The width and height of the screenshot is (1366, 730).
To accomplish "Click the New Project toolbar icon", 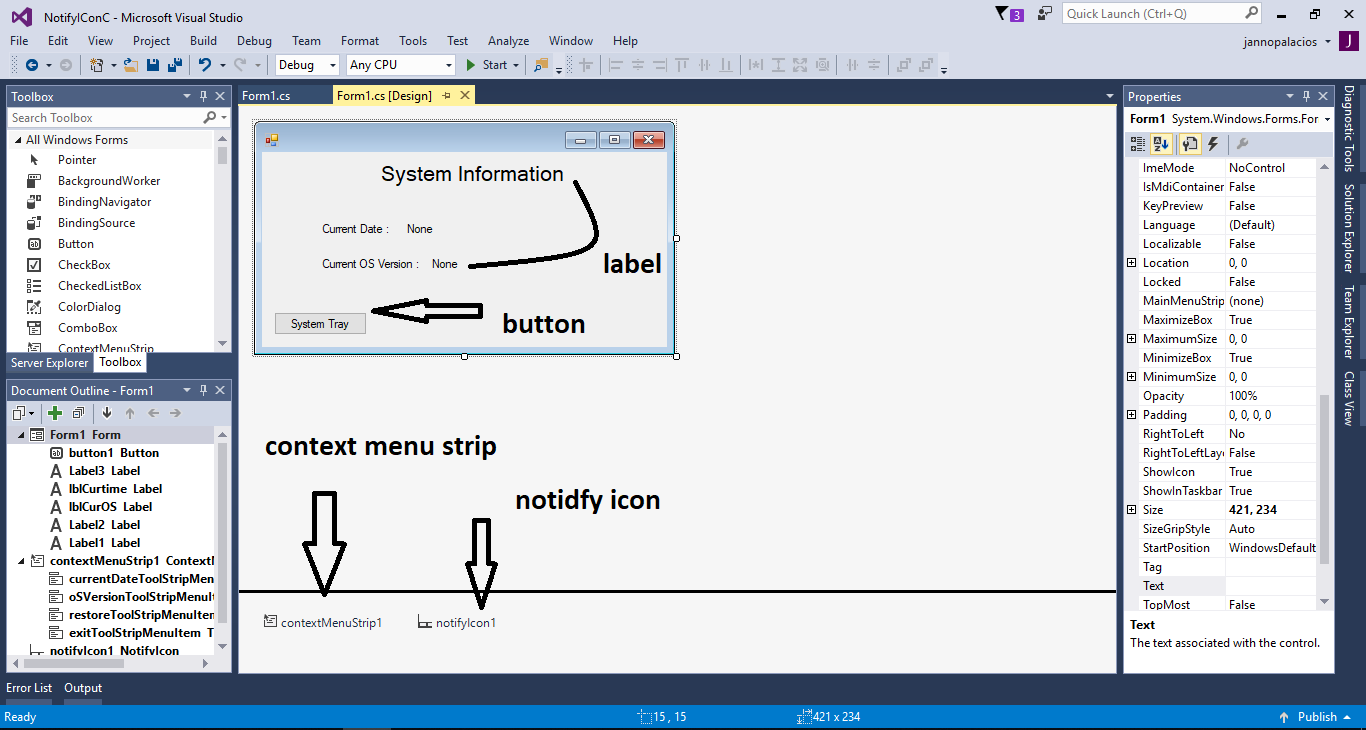I will pos(97,65).
